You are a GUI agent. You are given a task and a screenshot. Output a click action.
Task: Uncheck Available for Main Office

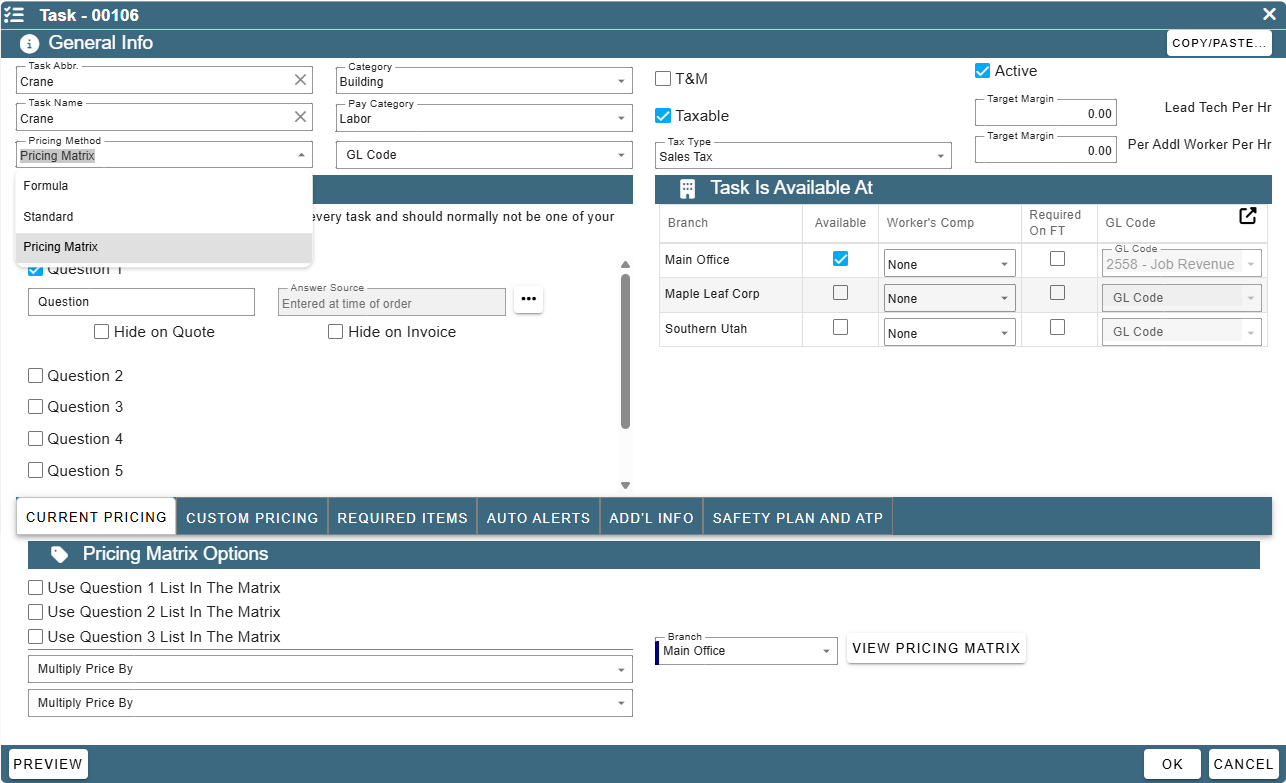pos(841,259)
